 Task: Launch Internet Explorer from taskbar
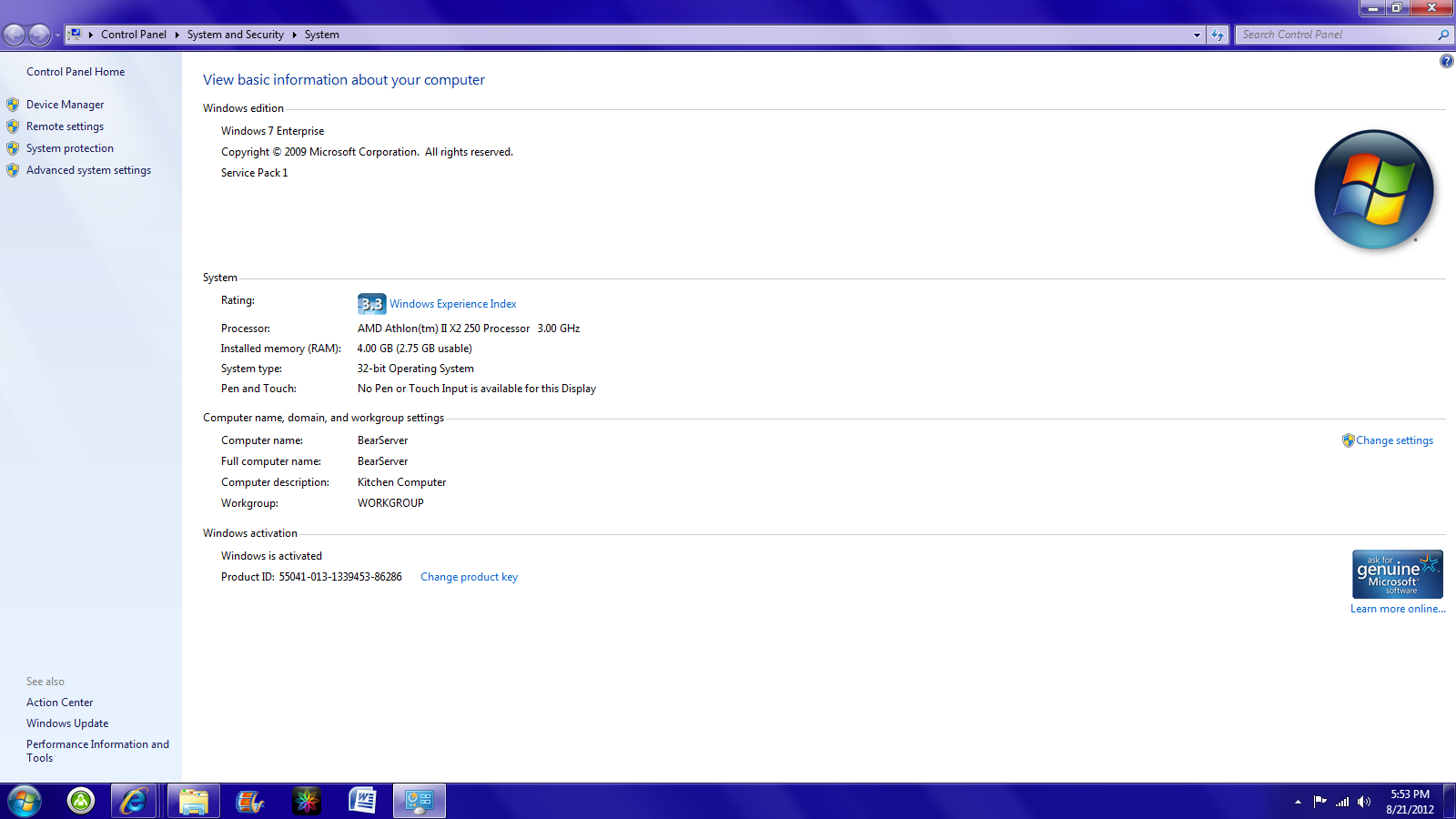click(134, 801)
